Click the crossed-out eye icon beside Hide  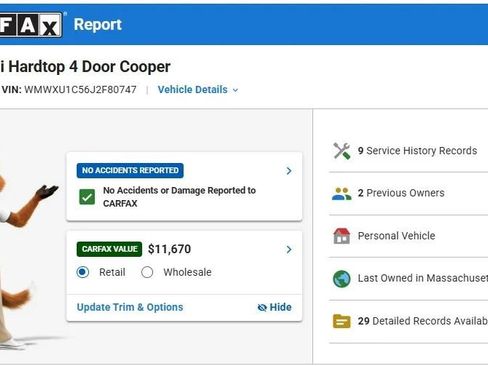click(x=262, y=308)
